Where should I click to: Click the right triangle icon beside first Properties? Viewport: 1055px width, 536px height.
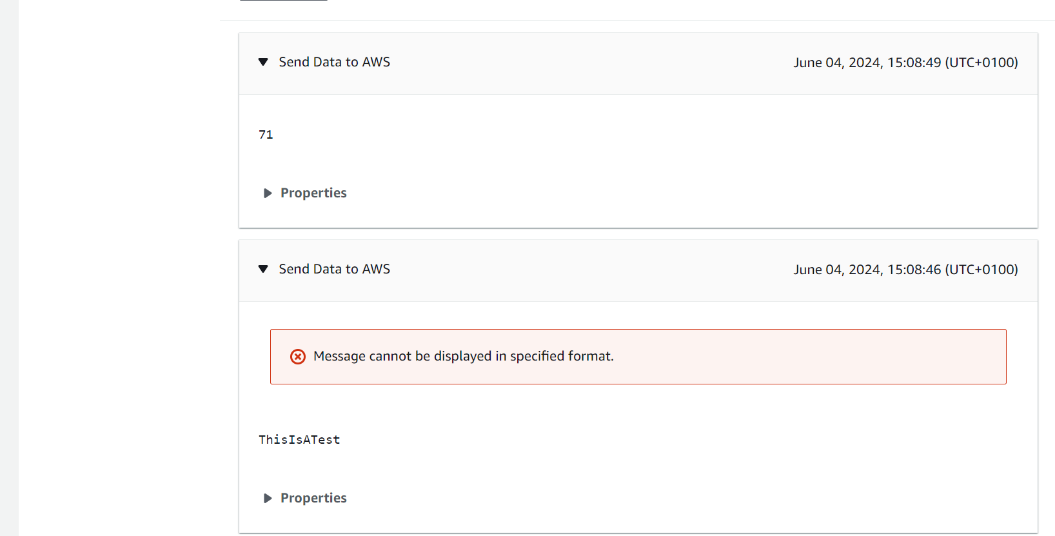tap(267, 193)
